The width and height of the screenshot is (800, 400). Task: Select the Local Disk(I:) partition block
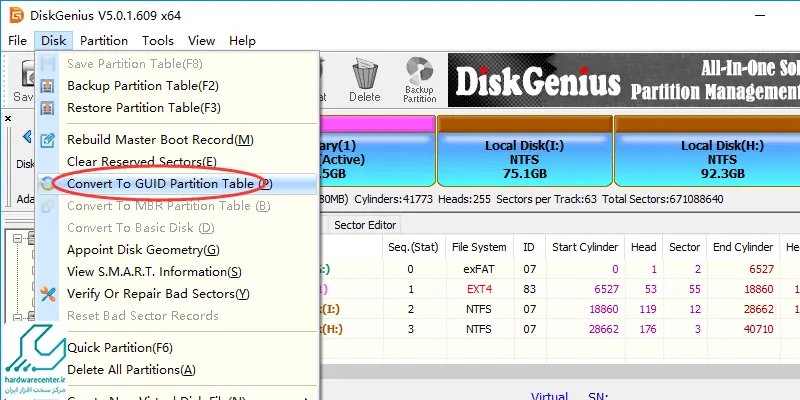point(524,151)
